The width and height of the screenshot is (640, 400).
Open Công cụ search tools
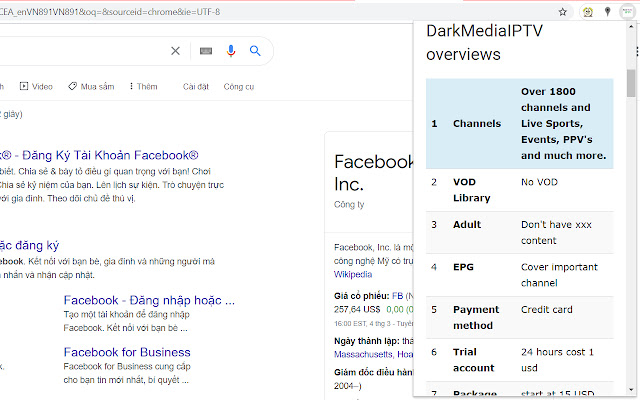pyautogui.click(x=239, y=87)
